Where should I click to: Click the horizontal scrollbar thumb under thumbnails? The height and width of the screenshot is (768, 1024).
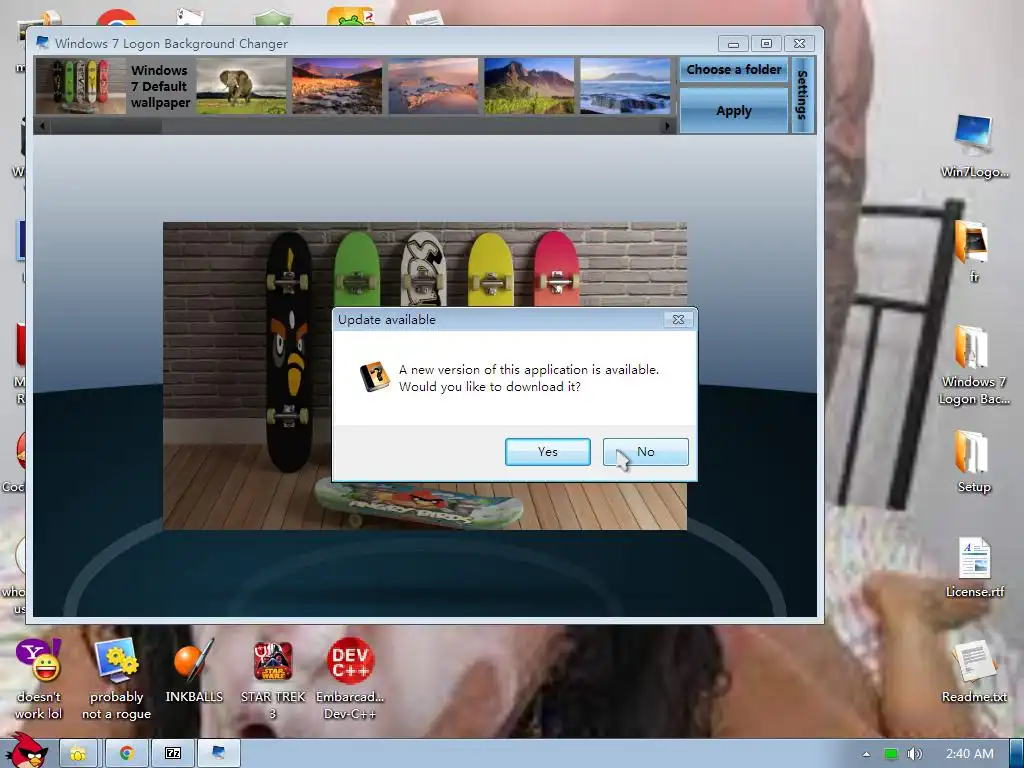pos(106,125)
